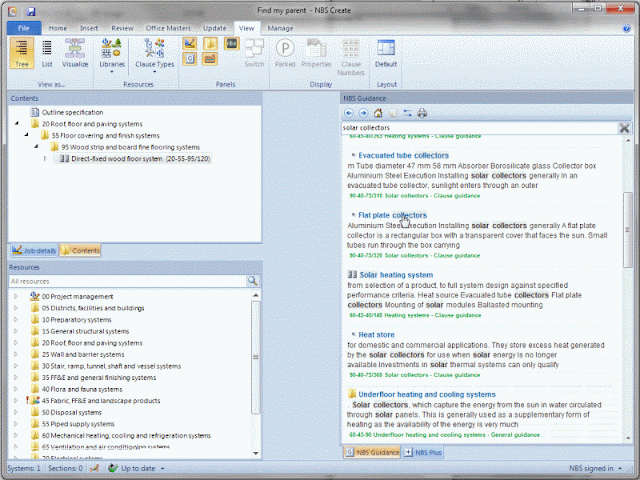640x480 pixels.
Task: Click the Resources list scrollbar thumb
Action: 256,358
